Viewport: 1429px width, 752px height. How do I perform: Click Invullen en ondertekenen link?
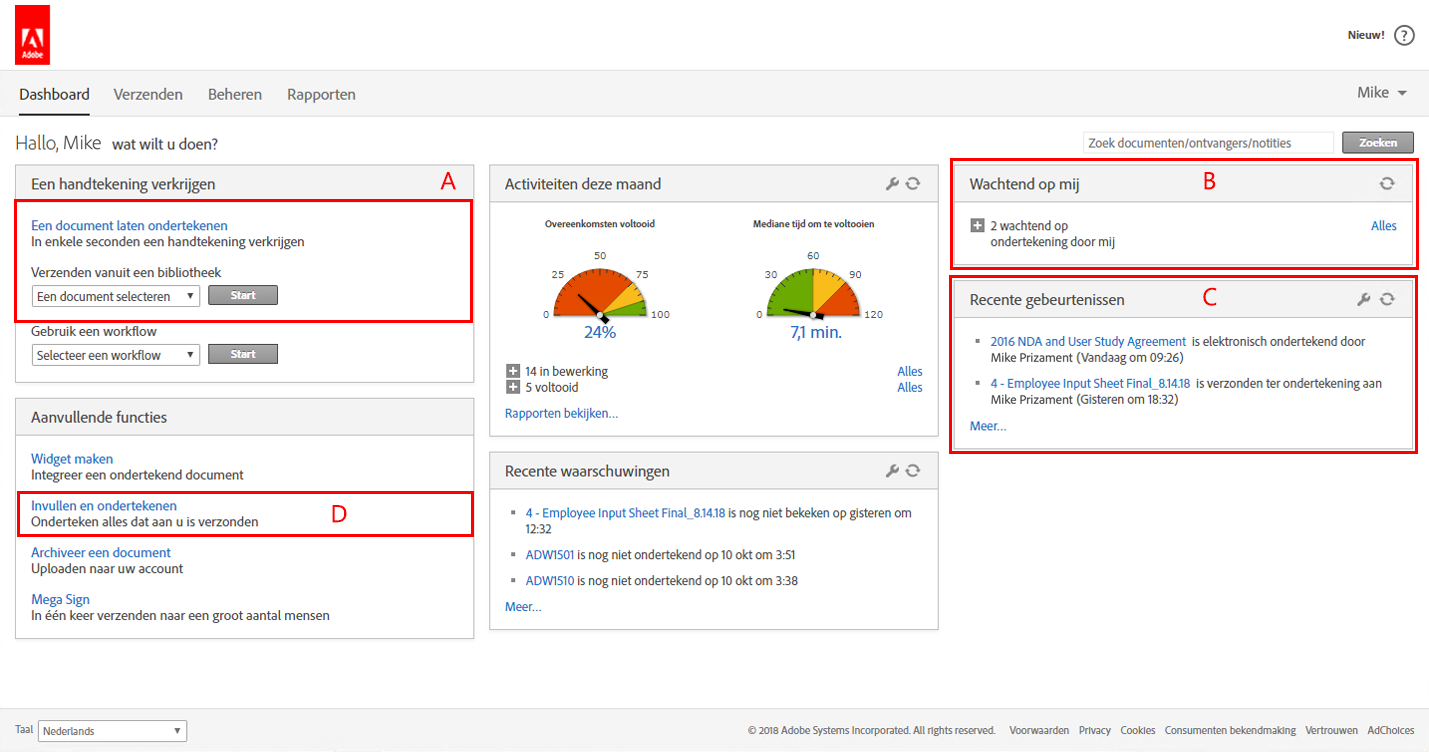click(104, 506)
